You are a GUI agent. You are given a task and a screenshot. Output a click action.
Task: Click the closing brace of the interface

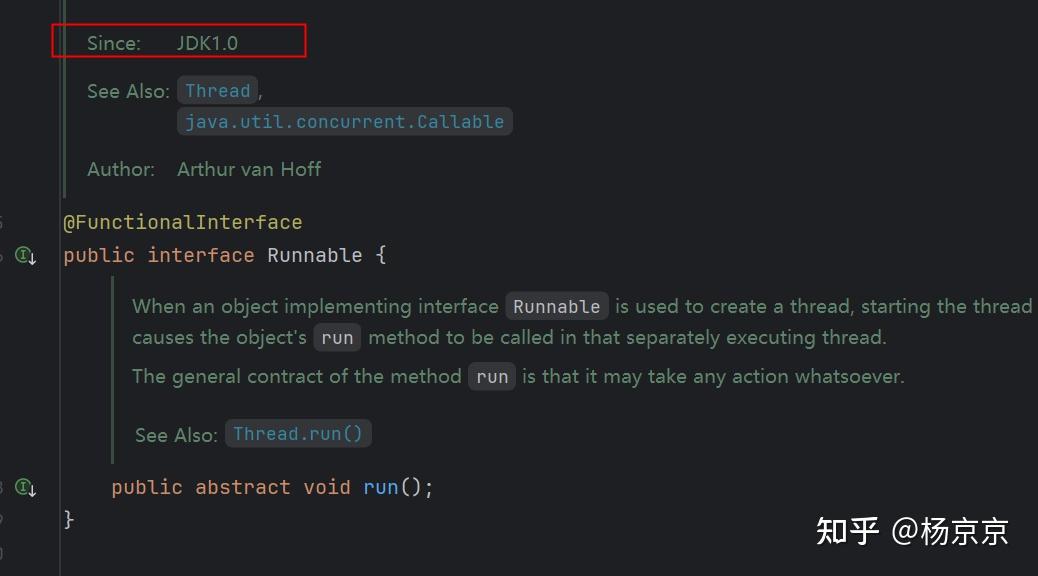tap(69, 519)
